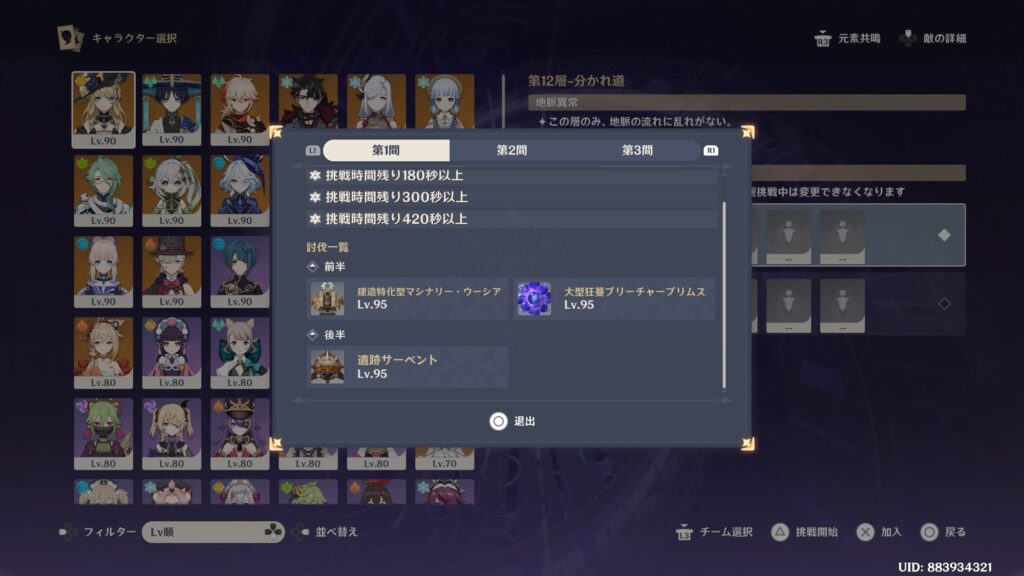Select the 遺跡サーペント enemy icon

327,367
